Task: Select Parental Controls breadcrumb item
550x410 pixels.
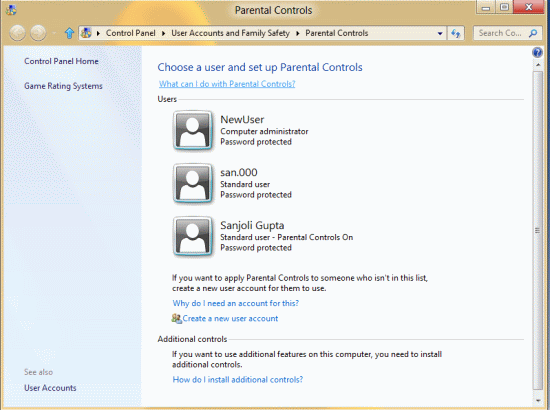Action: point(336,33)
